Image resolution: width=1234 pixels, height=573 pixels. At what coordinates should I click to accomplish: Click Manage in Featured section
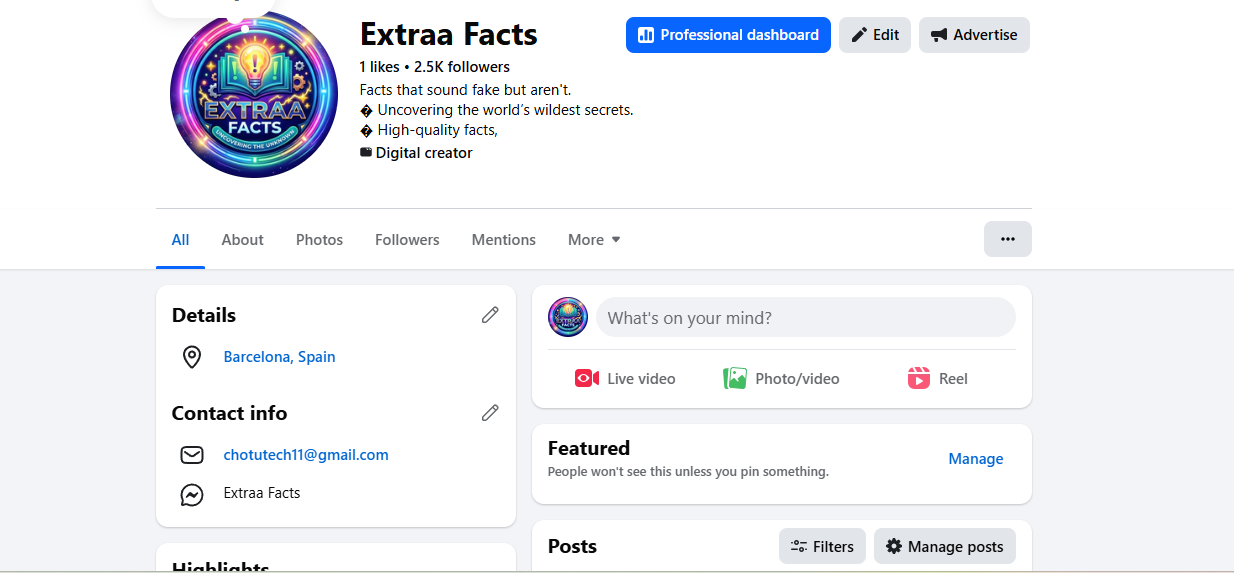[975, 459]
